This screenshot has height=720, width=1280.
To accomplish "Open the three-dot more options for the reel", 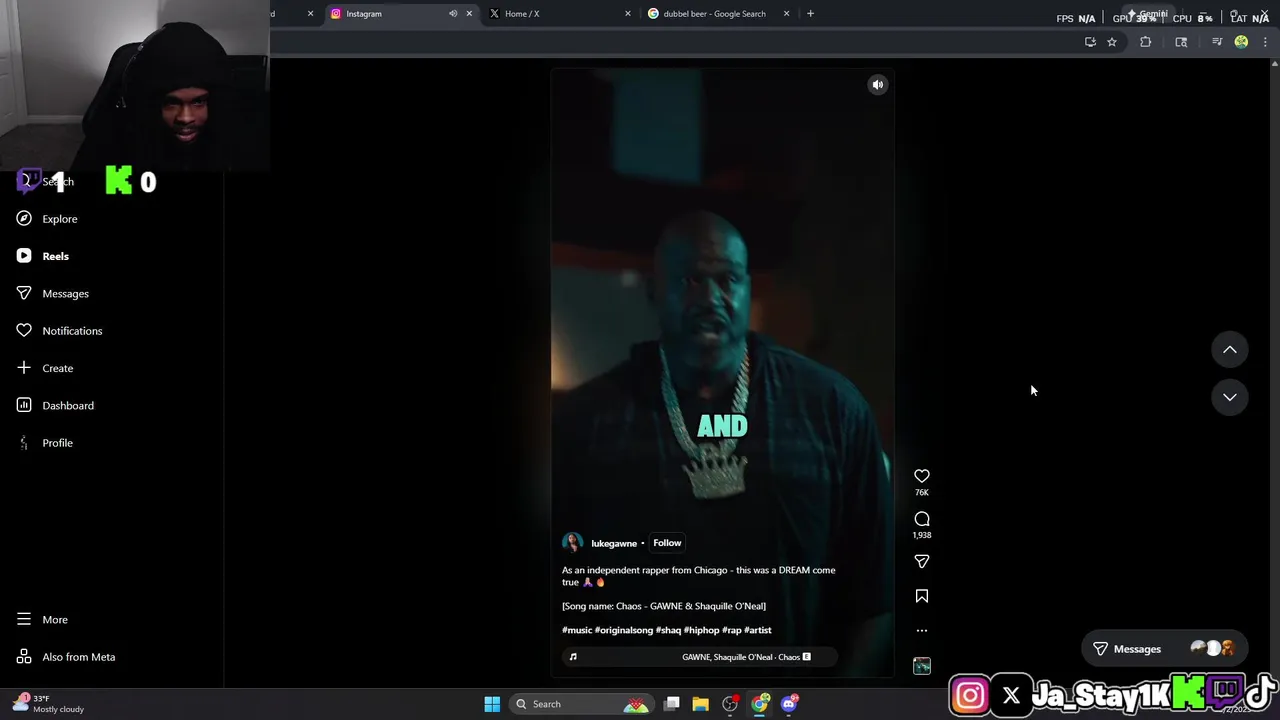I will (922, 631).
